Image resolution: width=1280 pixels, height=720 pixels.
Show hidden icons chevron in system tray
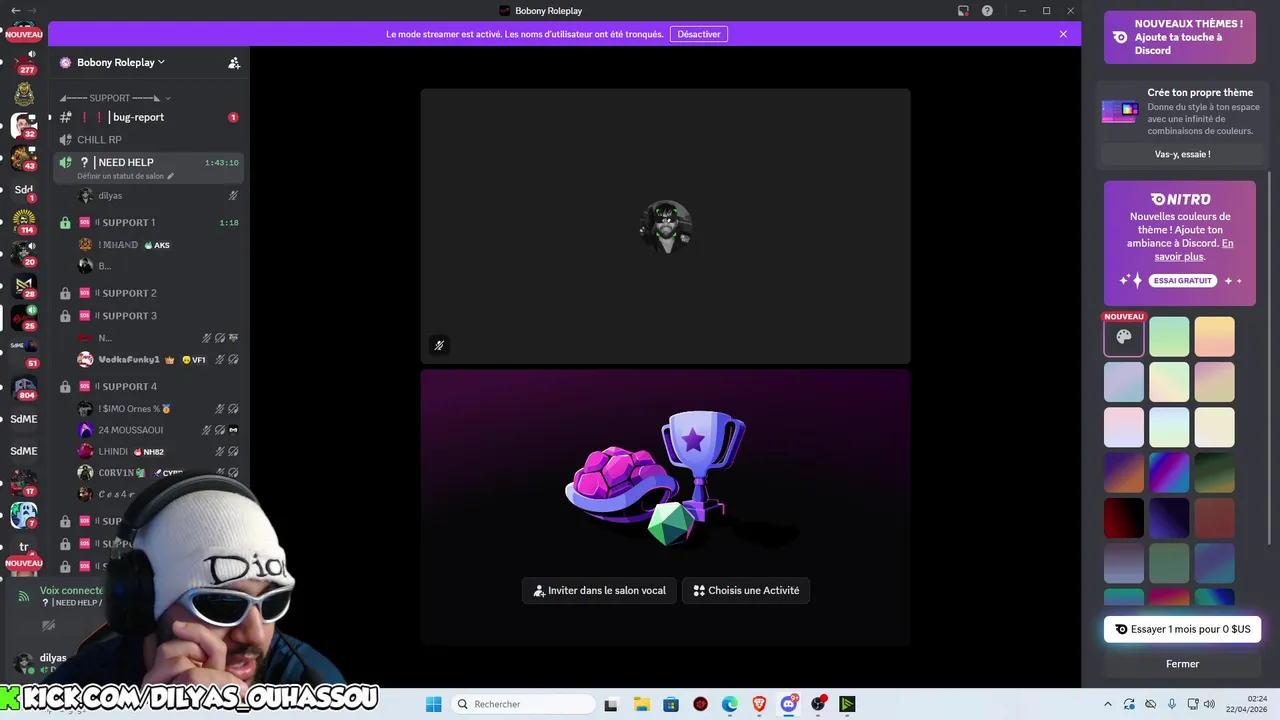[x=1107, y=704]
